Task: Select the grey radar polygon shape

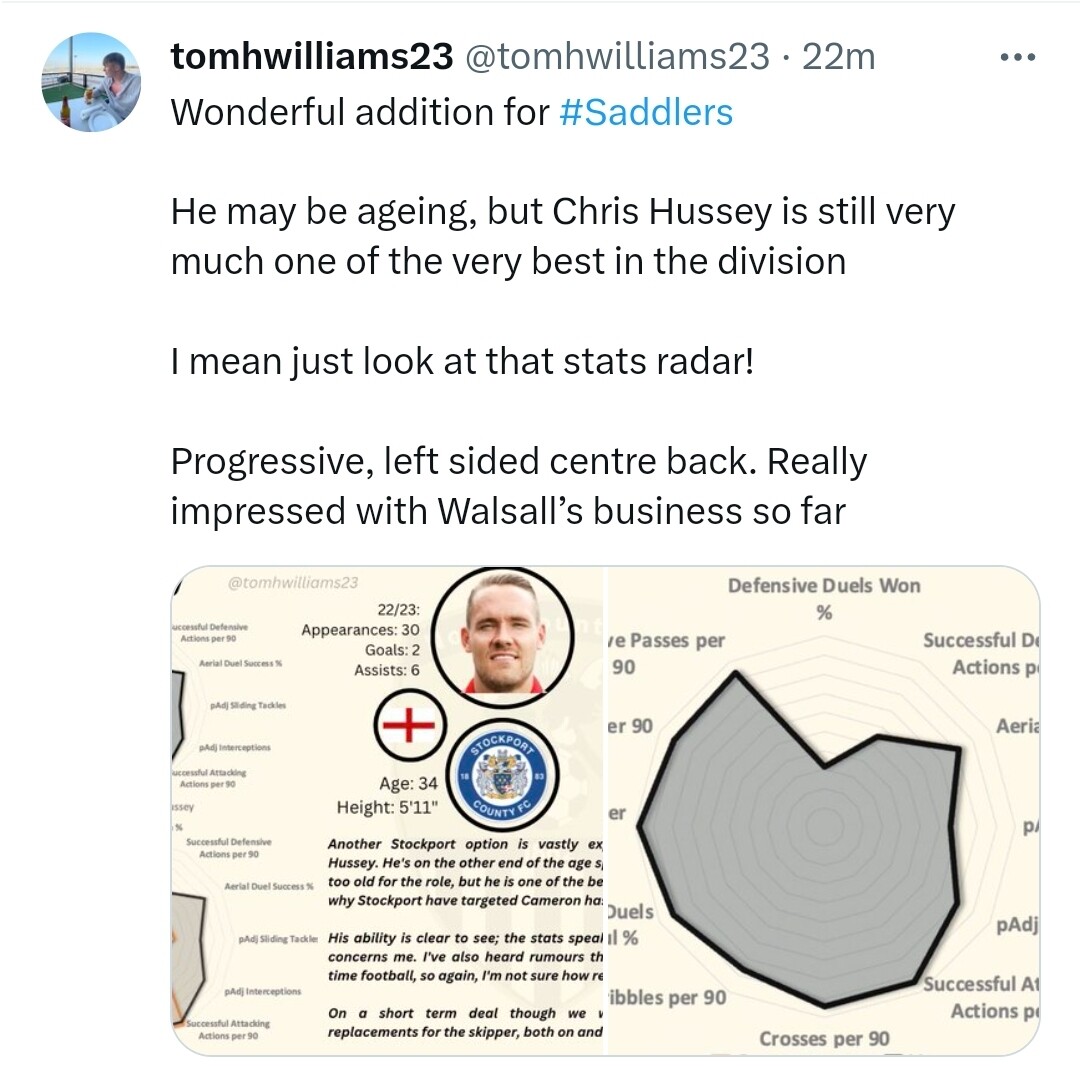Action: click(799, 839)
